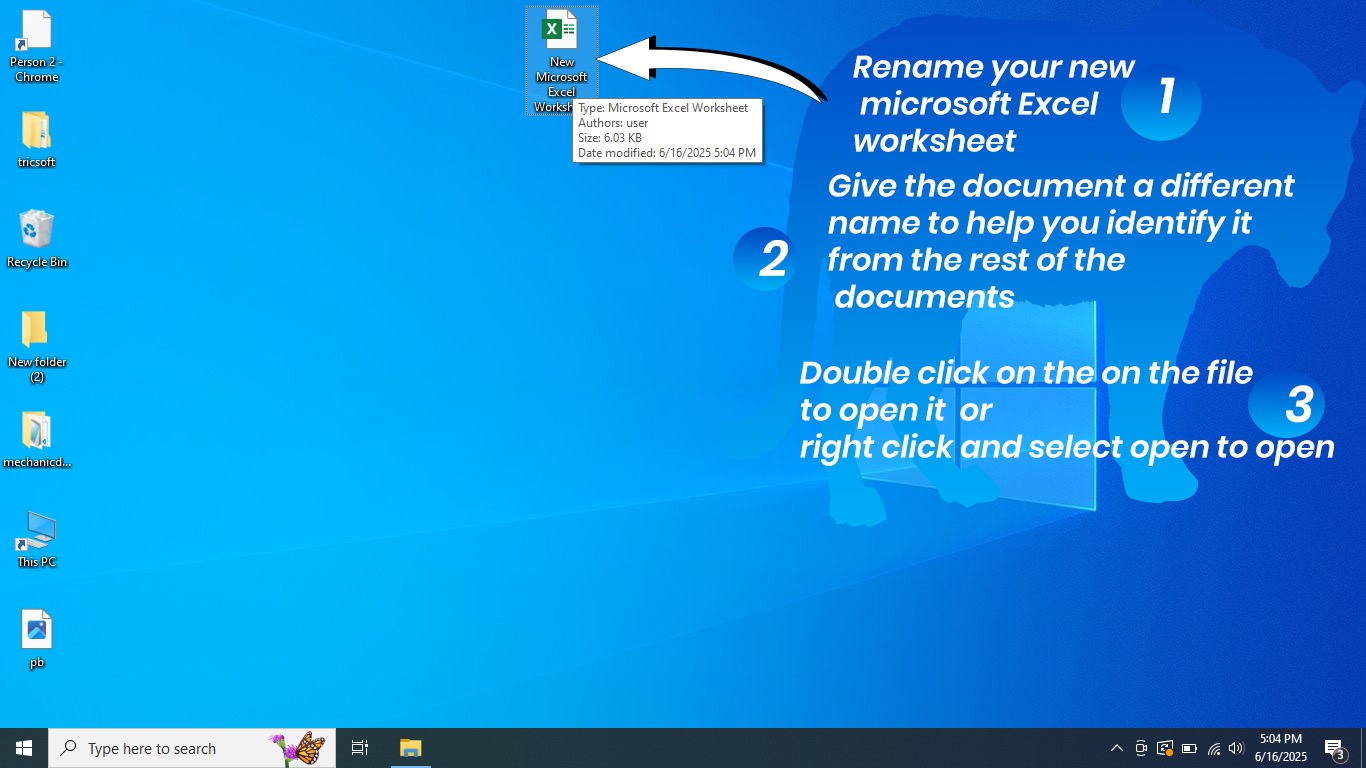Expand hidden icons in the system tray
The height and width of the screenshot is (768, 1366).
click(x=1117, y=748)
